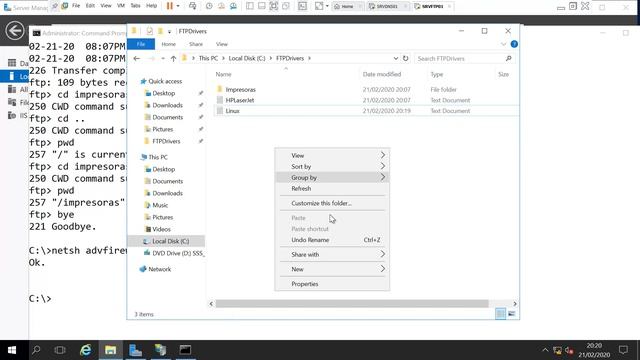Click VMware console view icon

tap(302, 6)
